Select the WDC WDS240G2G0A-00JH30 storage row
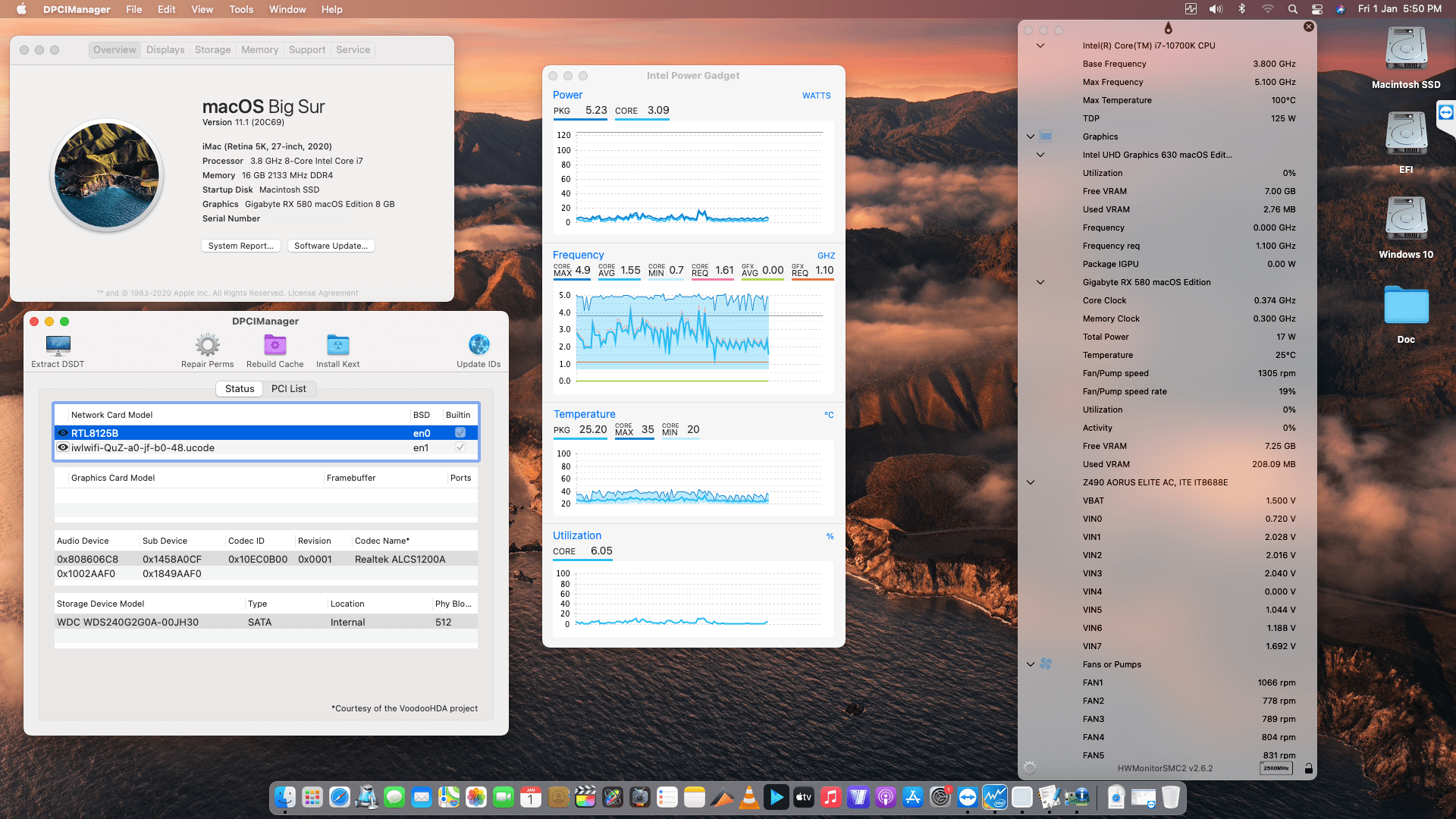 coord(265,622)
